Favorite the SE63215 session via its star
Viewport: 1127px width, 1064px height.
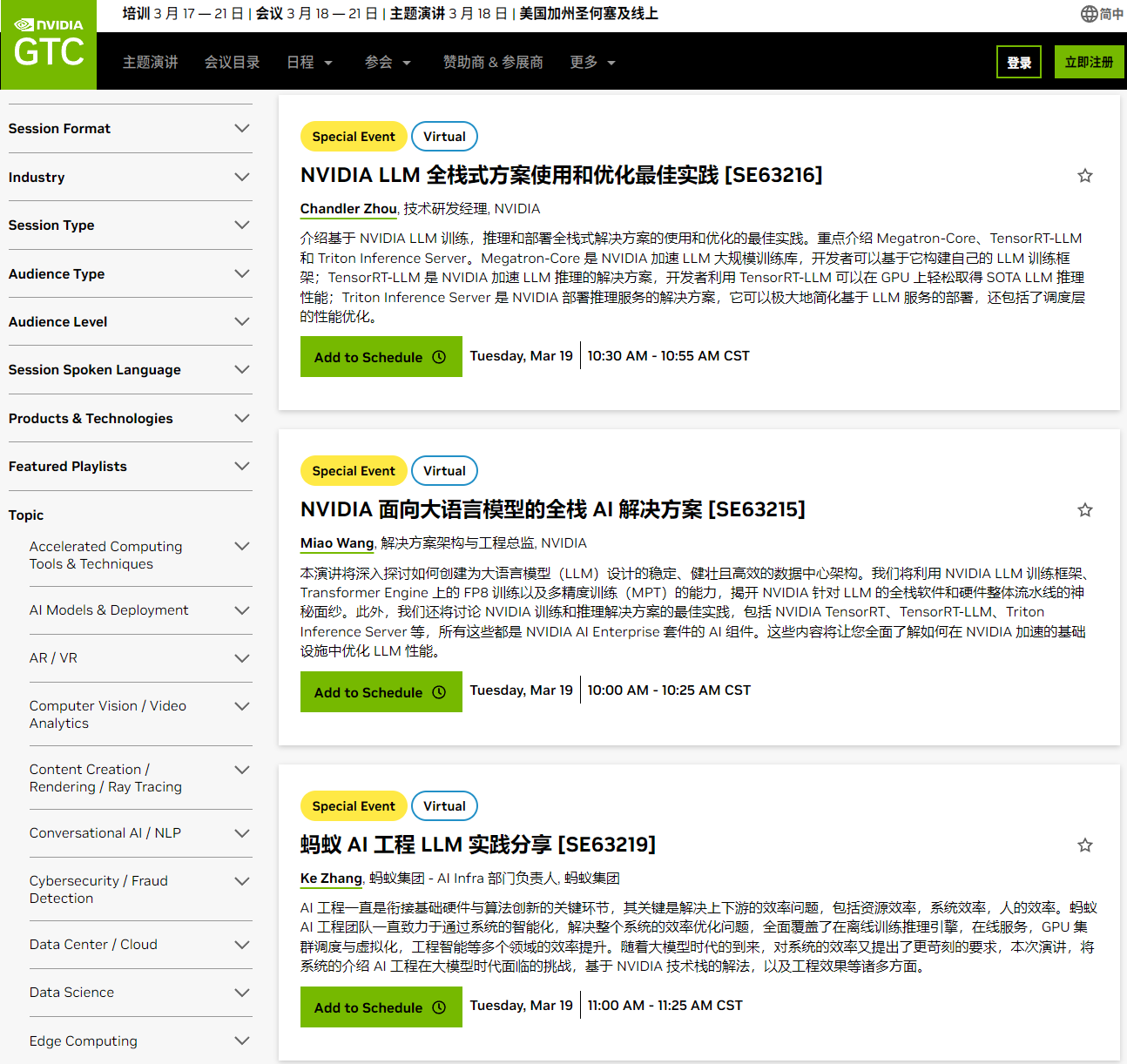click(1084, 509)
